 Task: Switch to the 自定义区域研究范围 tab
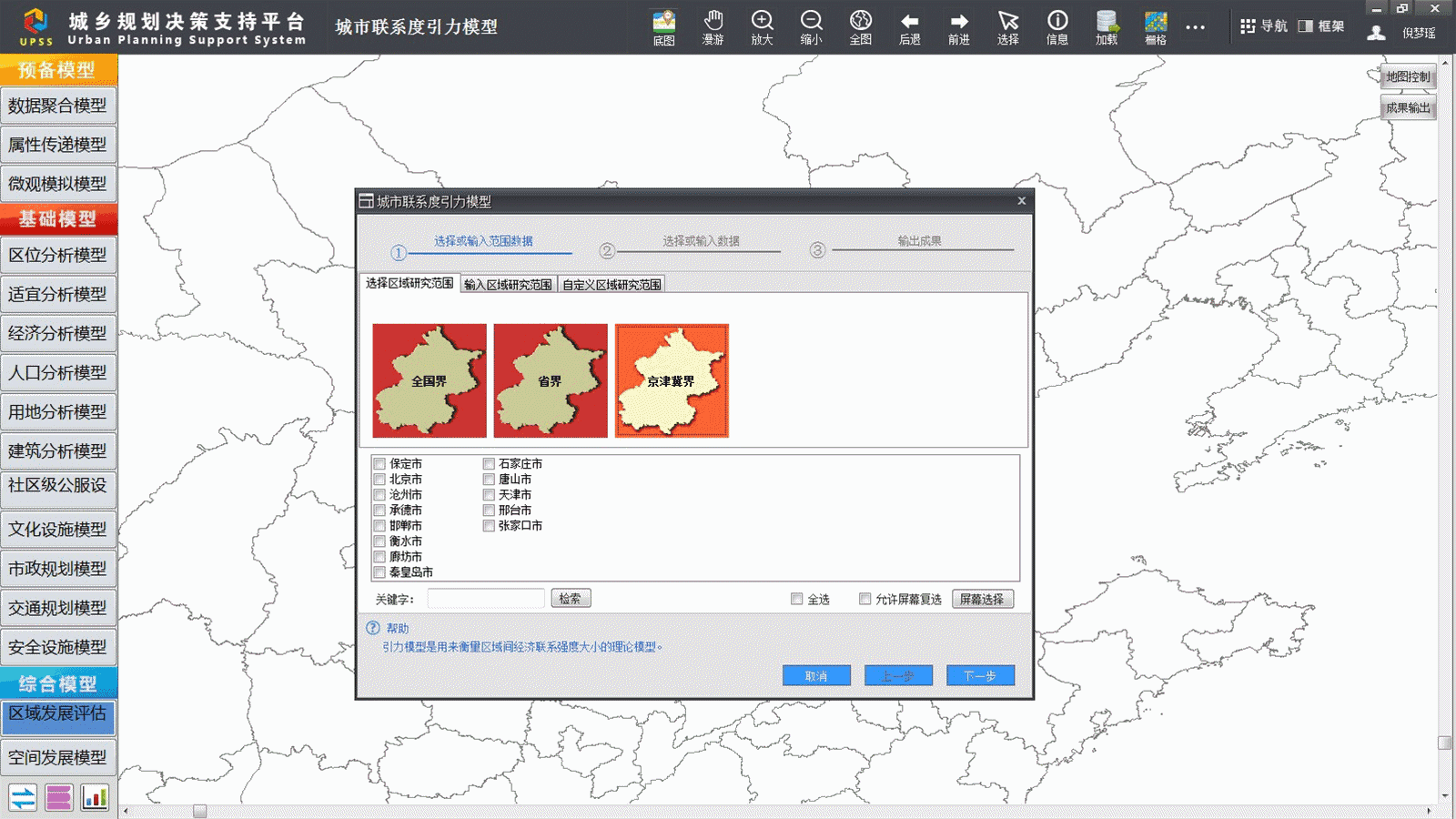[612, 285]
